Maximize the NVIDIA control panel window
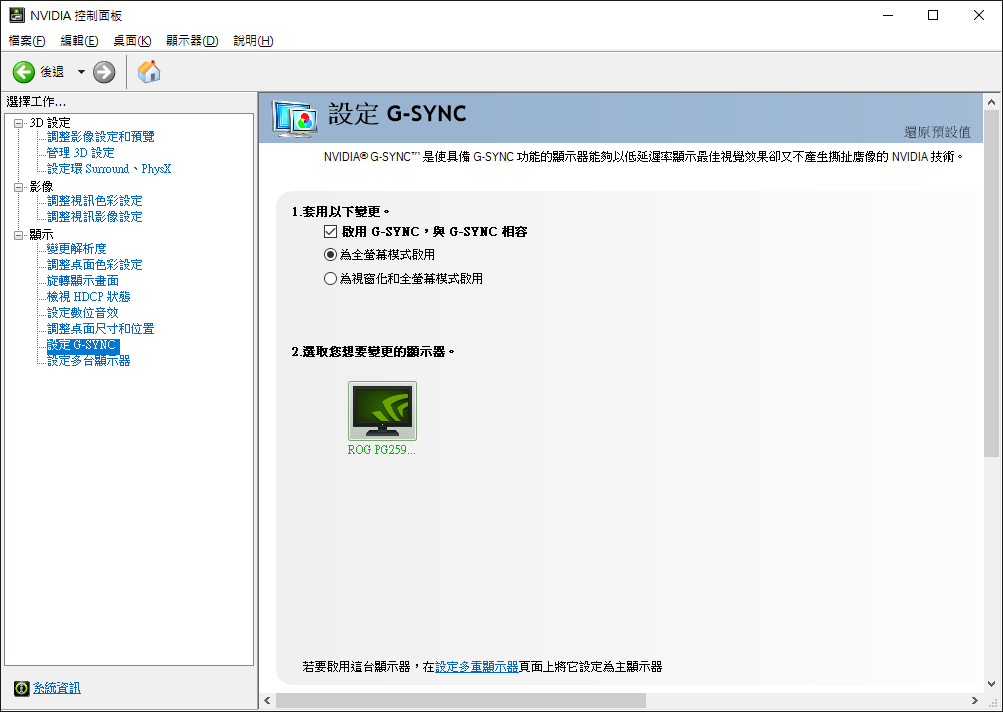Image resolution: width=1003 pixels, height=712 pixels. point(933,15)
